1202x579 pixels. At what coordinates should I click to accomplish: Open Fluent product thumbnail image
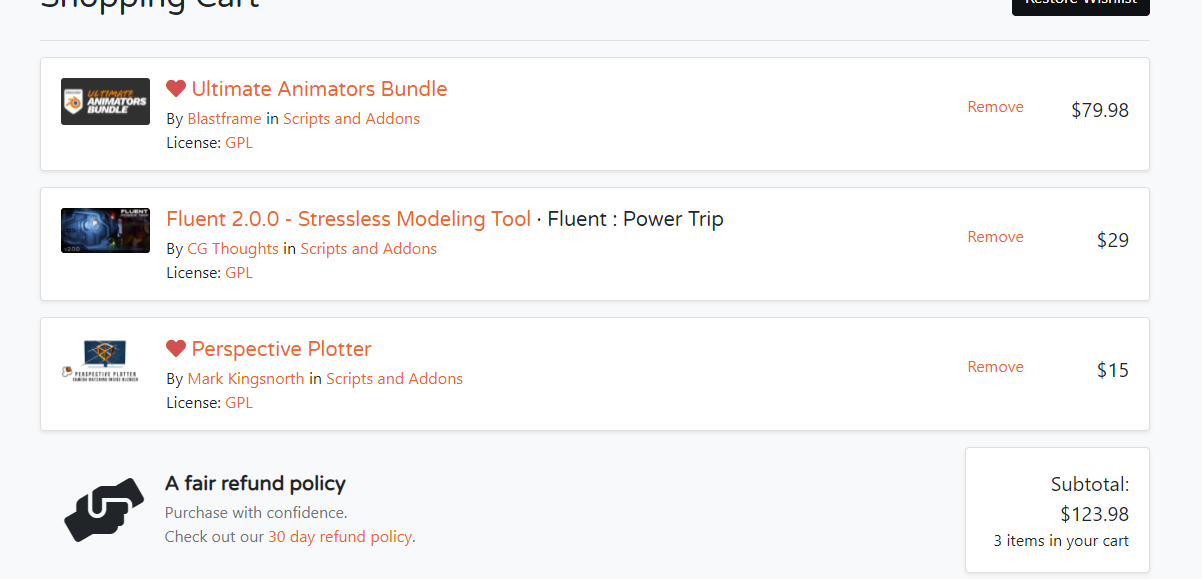[x=105, y=230]
